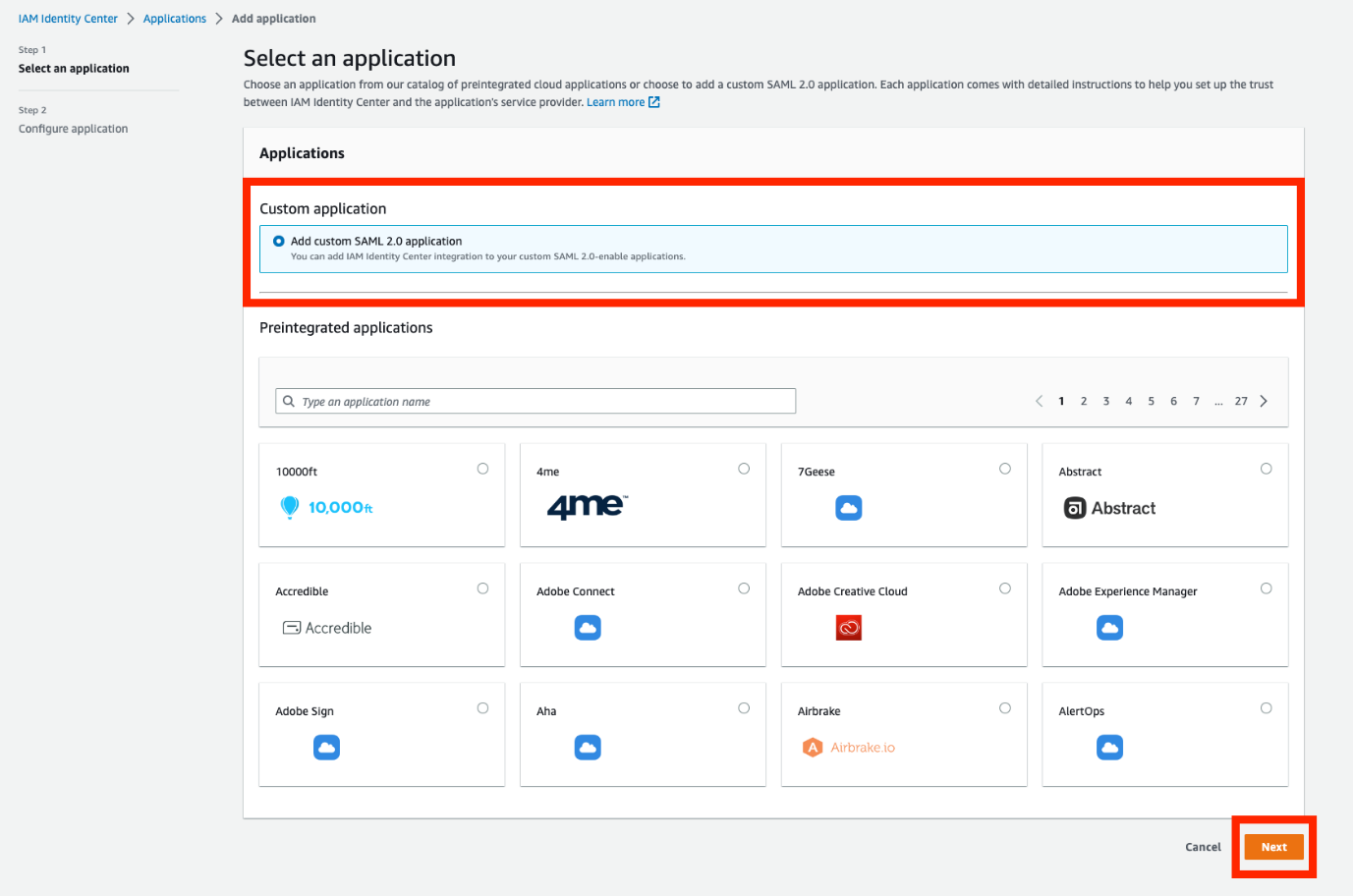The width and height of the screenshot is (1353, 896).
Task: Select the 7Geese application radio button
Action: pyautogui.click(x=1005, y=469)
